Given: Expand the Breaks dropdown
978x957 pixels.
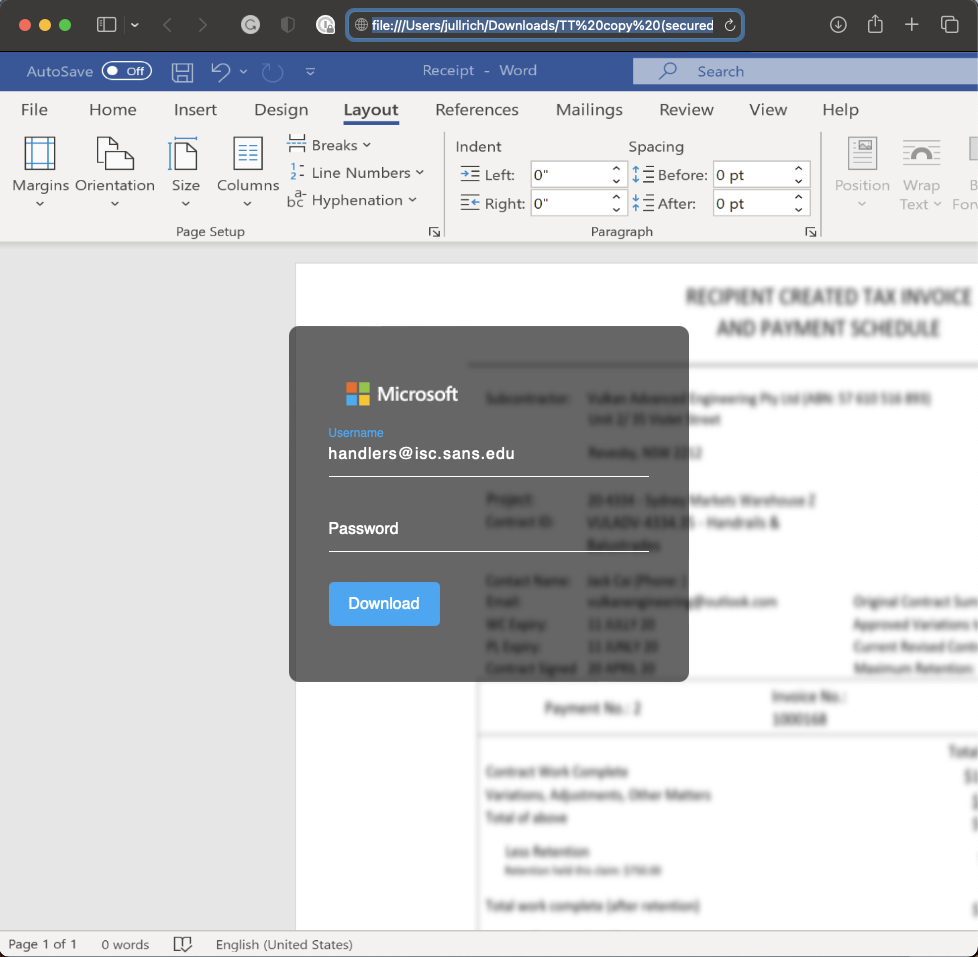Looking at the screenshot, I should 330,145.
